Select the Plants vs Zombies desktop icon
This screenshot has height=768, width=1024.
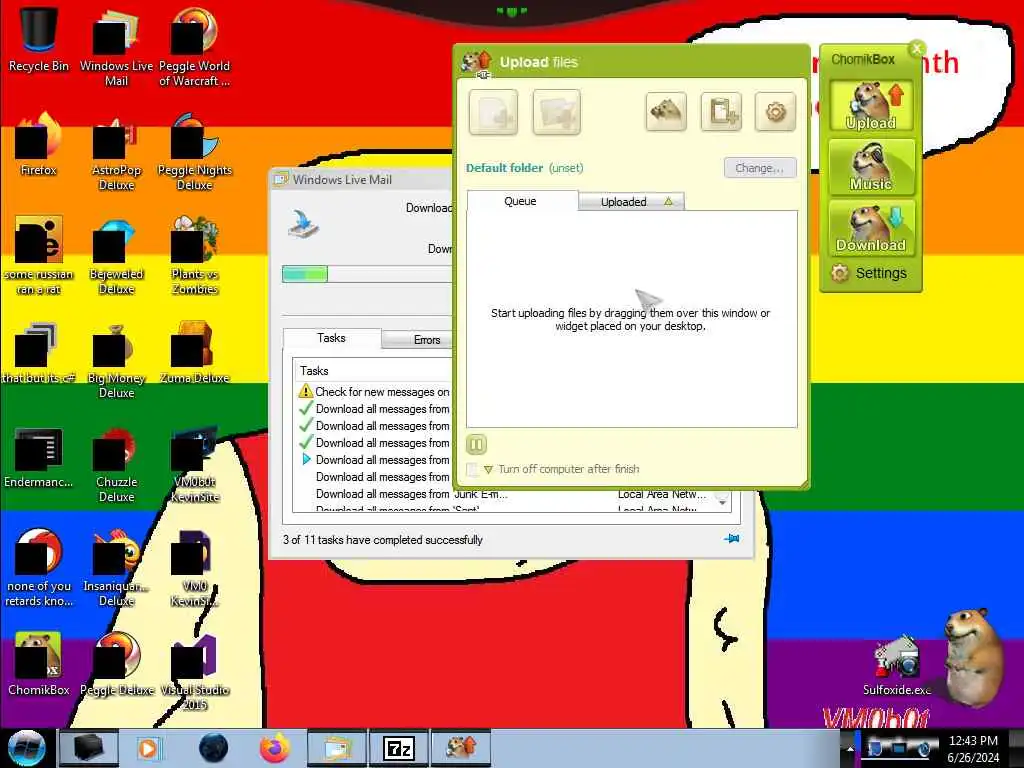(x=195, y=256)
